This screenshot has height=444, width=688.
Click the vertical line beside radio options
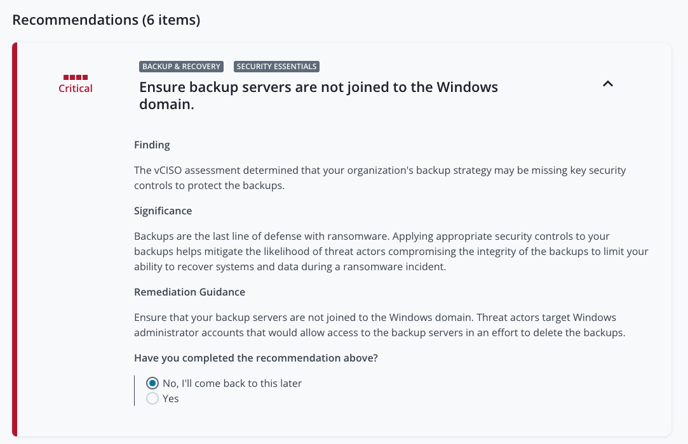pyautogui.click(x=134, y=390)
